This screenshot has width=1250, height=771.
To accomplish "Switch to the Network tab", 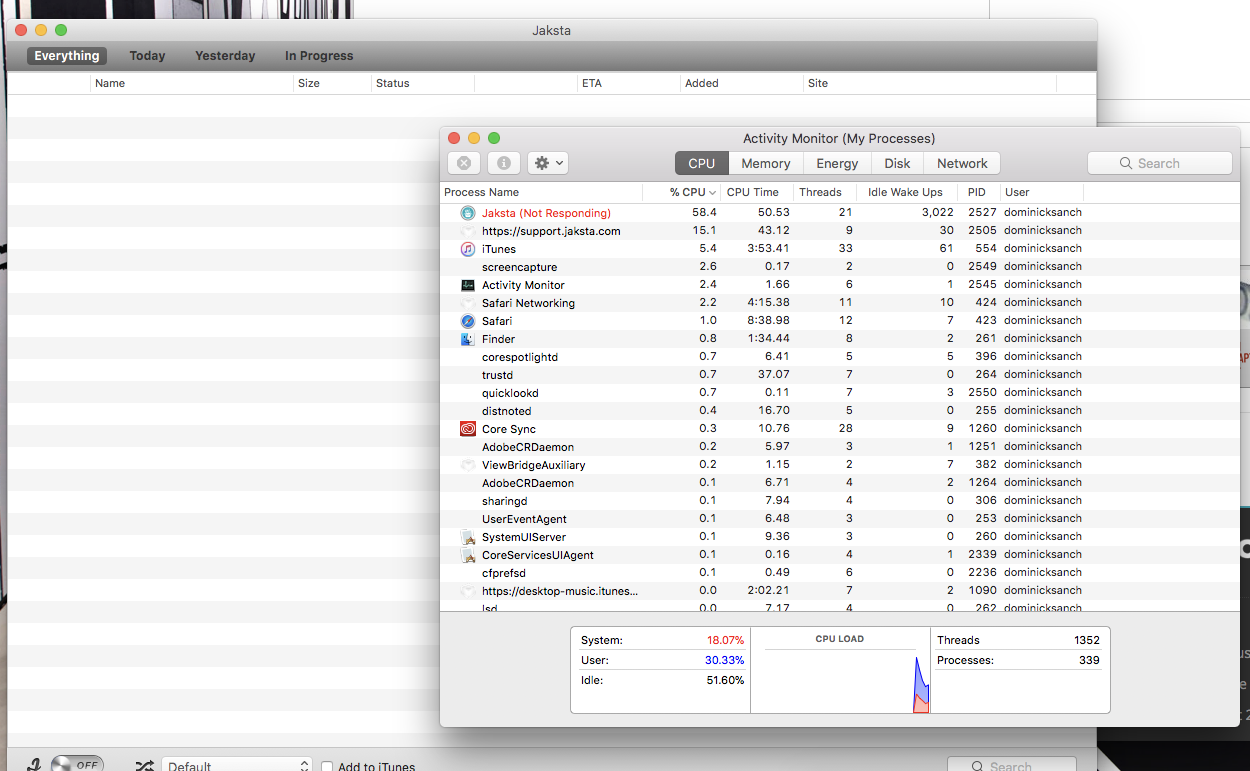I will click(x=962, y=163).
